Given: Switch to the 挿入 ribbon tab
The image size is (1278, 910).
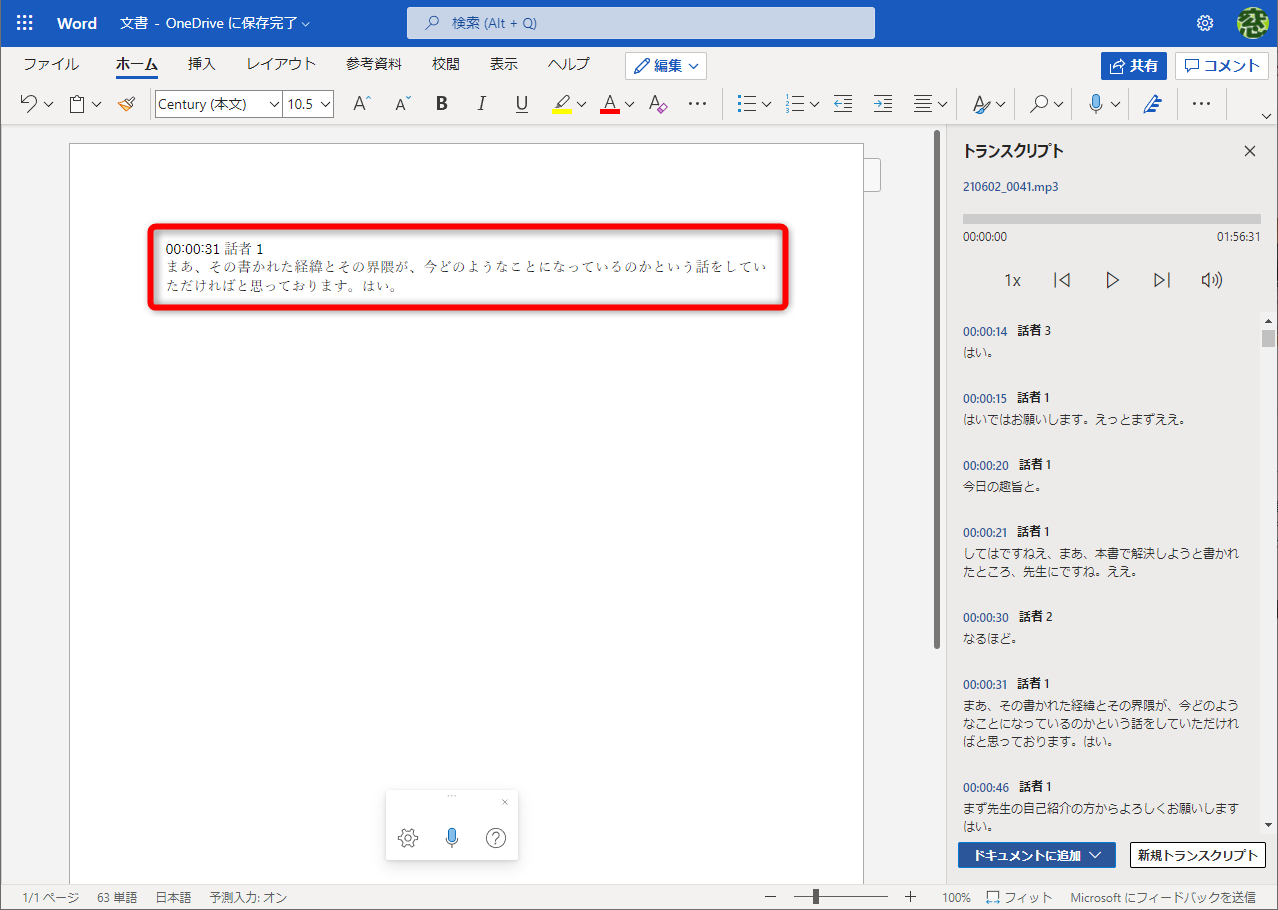Looking at the screenshot, I should click(201, 63).
